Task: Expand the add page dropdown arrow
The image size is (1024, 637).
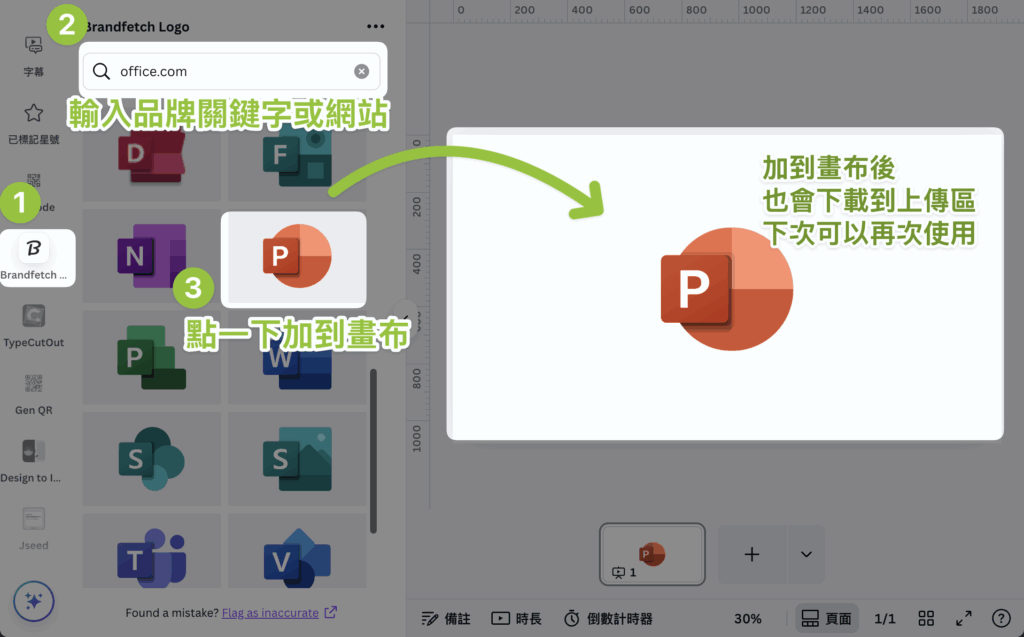Action: [807, 555]
